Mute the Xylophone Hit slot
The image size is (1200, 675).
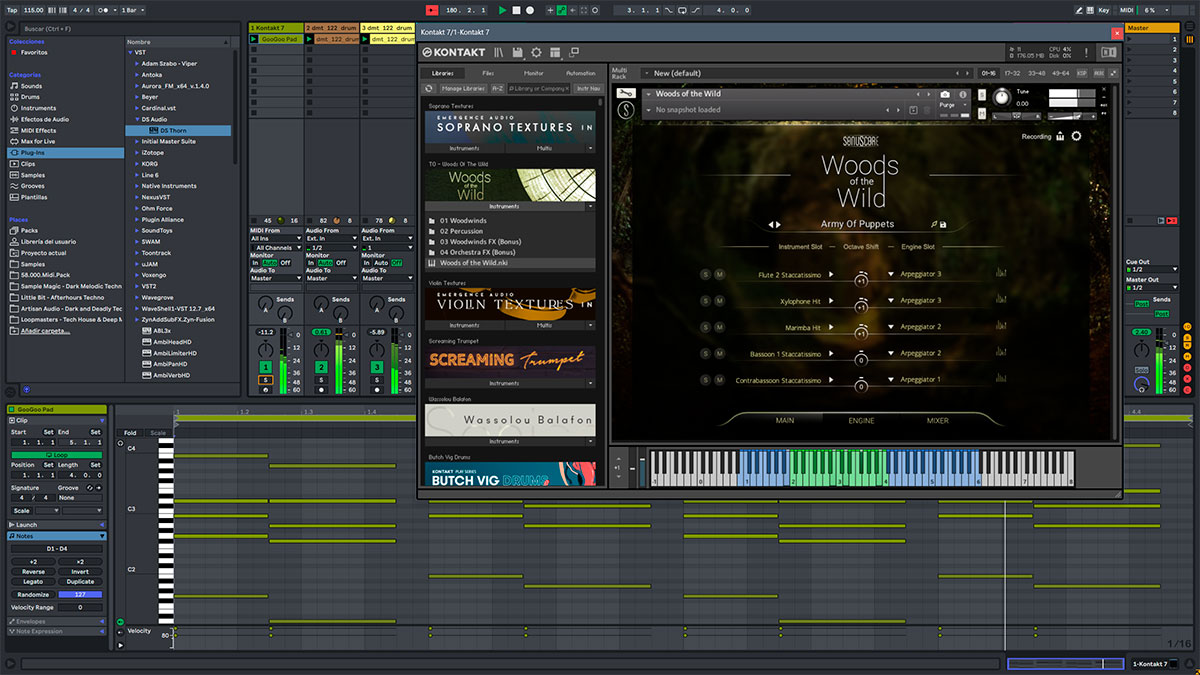tap(718, 300)
